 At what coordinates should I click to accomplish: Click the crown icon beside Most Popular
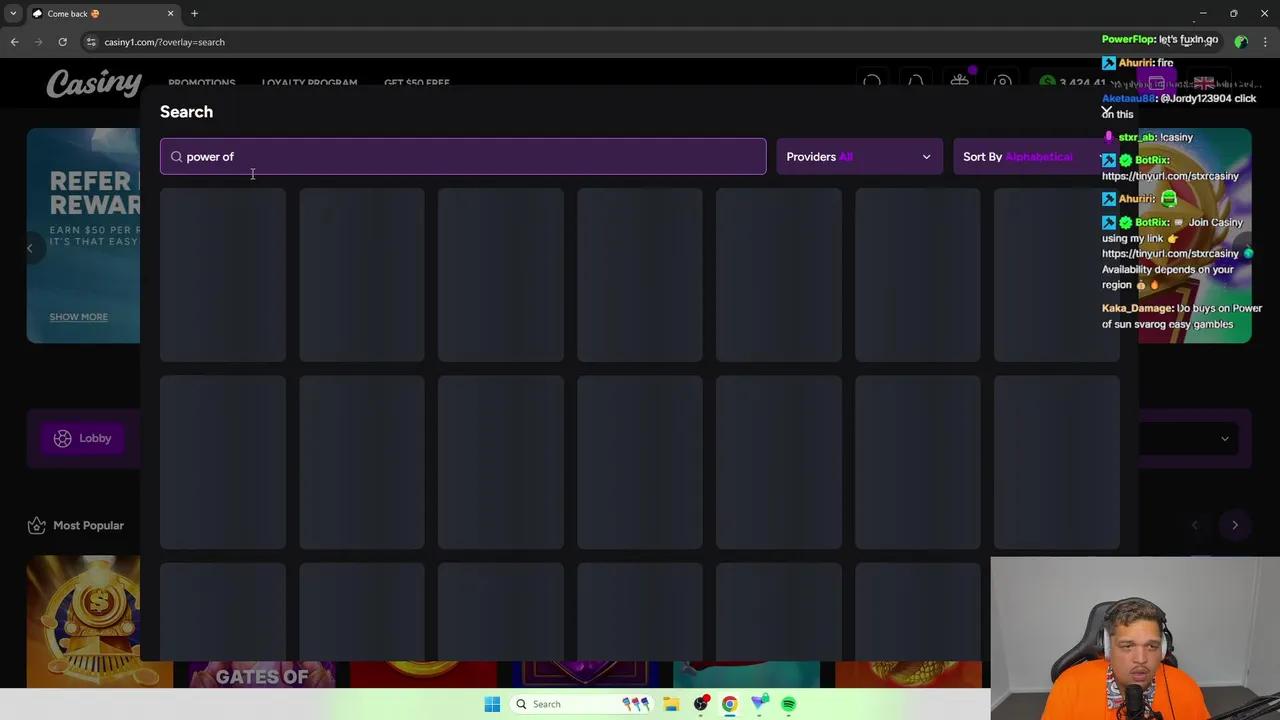click(37, 525)
